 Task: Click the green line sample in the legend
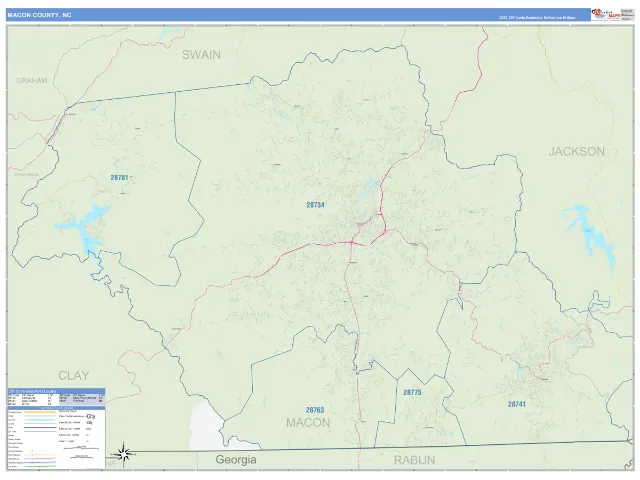40,466
